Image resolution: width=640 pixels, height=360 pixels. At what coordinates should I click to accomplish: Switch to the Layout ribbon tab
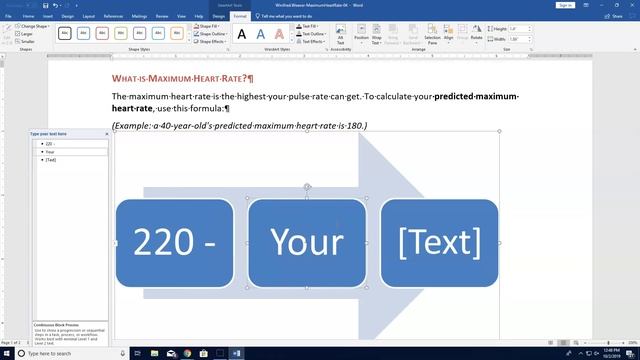[x=89, y=16]
